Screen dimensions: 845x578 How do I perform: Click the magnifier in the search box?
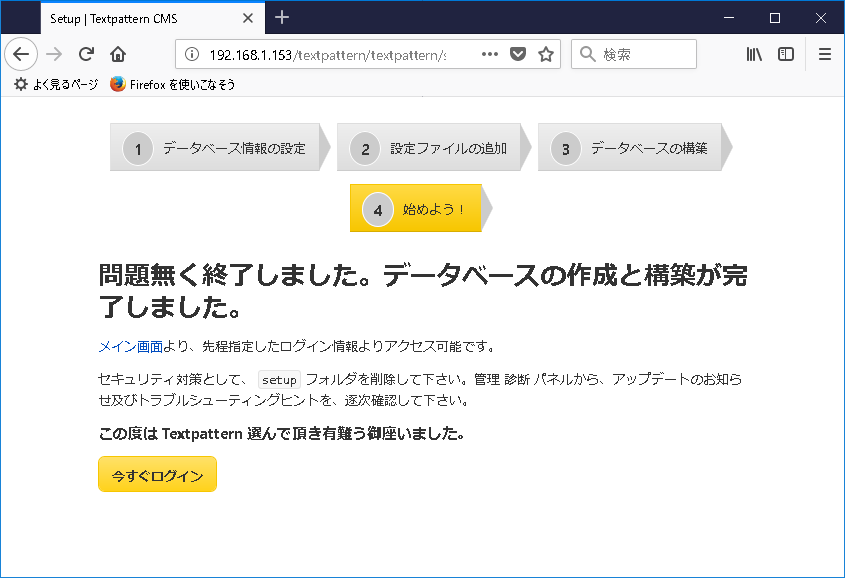pos(588,53)
